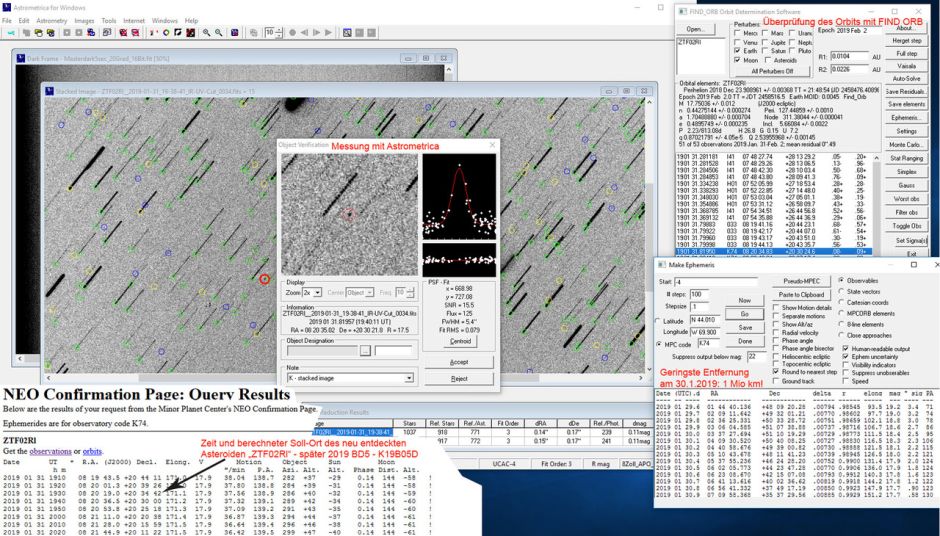Open the Astrometry menu
This screenshot has width=940, height=536.
[51, 20]
